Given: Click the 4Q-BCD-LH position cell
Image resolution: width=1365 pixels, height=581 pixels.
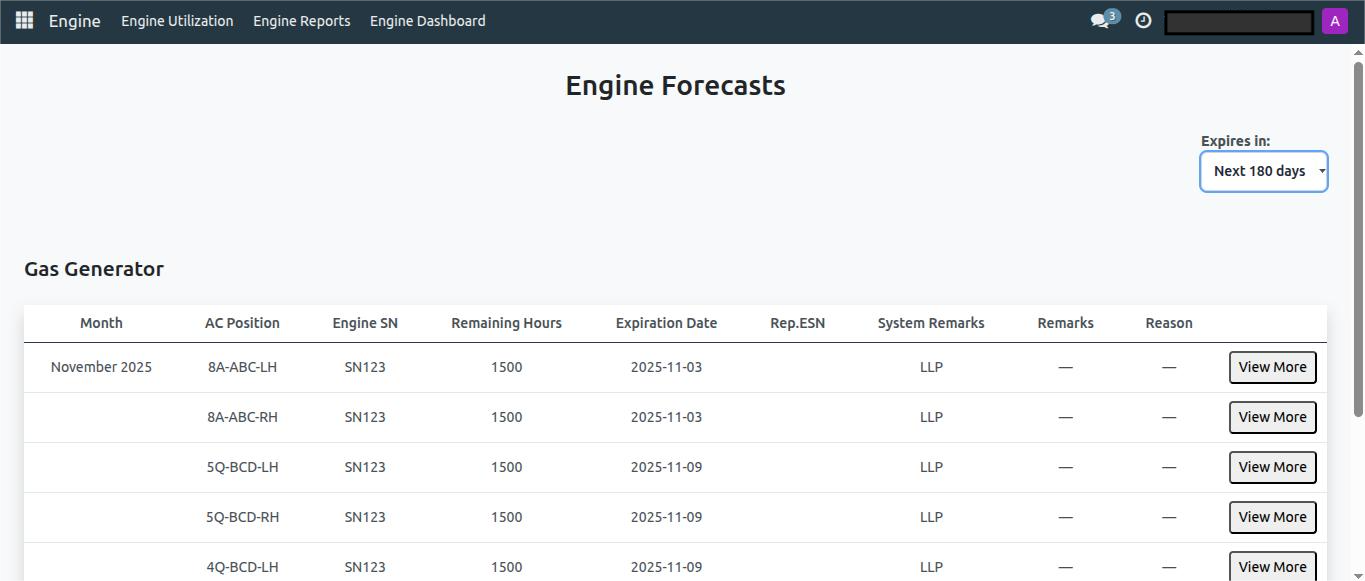Looking at the screenshot, I should (242, 567).
